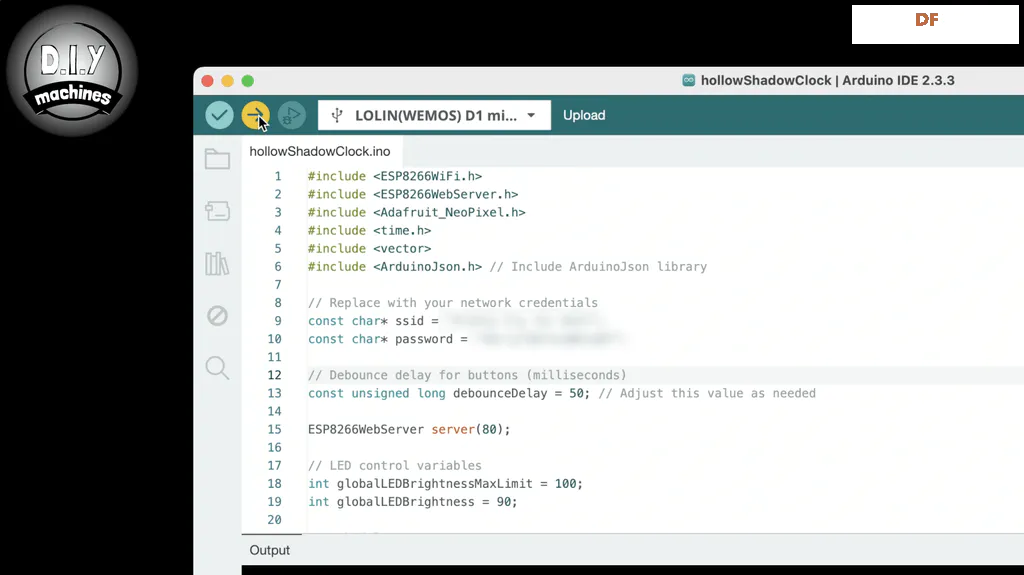Screen dimensions: 1024x575
Task: Click the '// Adjust this value as needed' comment
Action: [707, 393]
